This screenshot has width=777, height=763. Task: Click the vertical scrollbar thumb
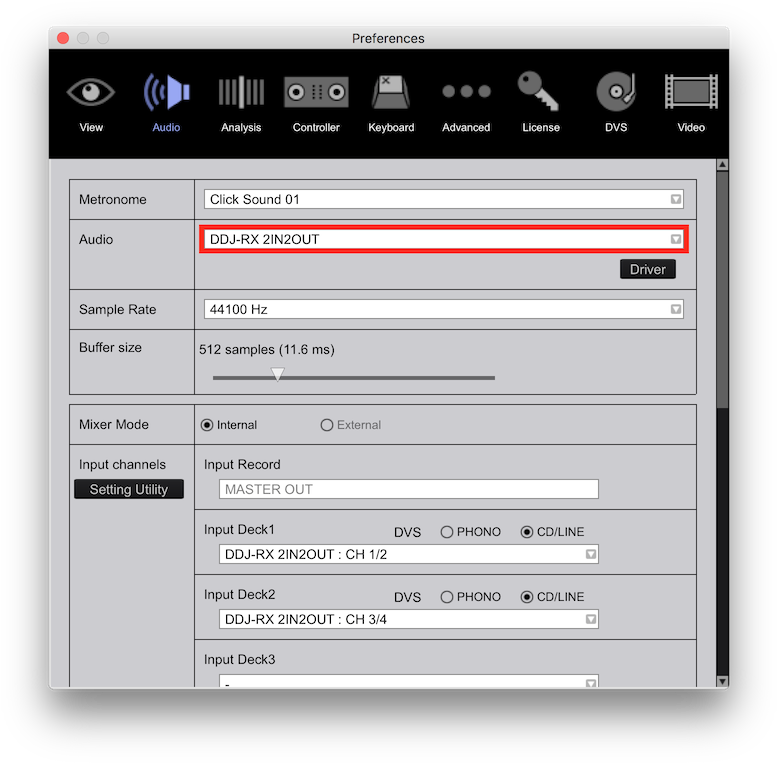722,290
